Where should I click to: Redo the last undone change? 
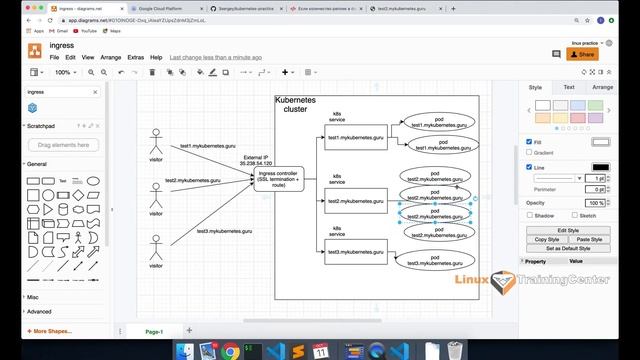[134, 72]
